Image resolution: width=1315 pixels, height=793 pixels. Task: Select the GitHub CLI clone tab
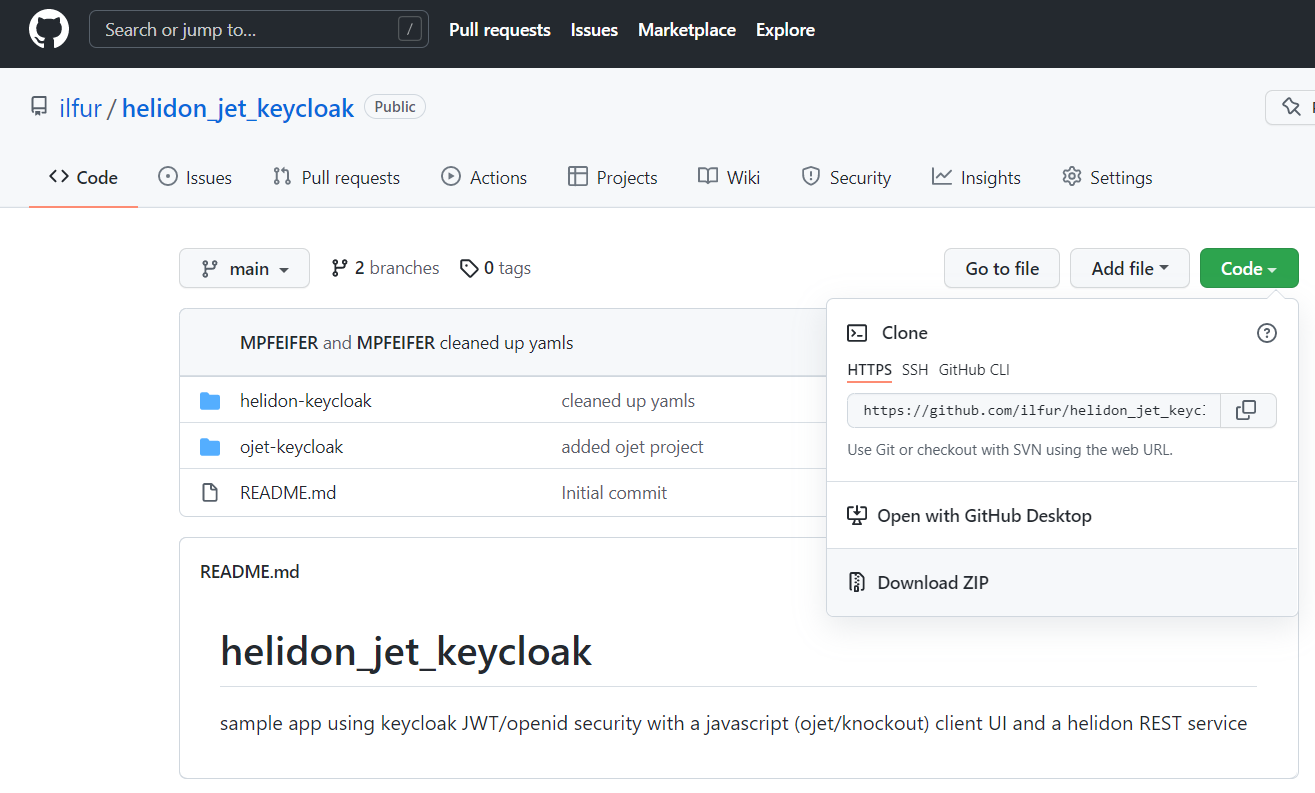pos(974,370)
